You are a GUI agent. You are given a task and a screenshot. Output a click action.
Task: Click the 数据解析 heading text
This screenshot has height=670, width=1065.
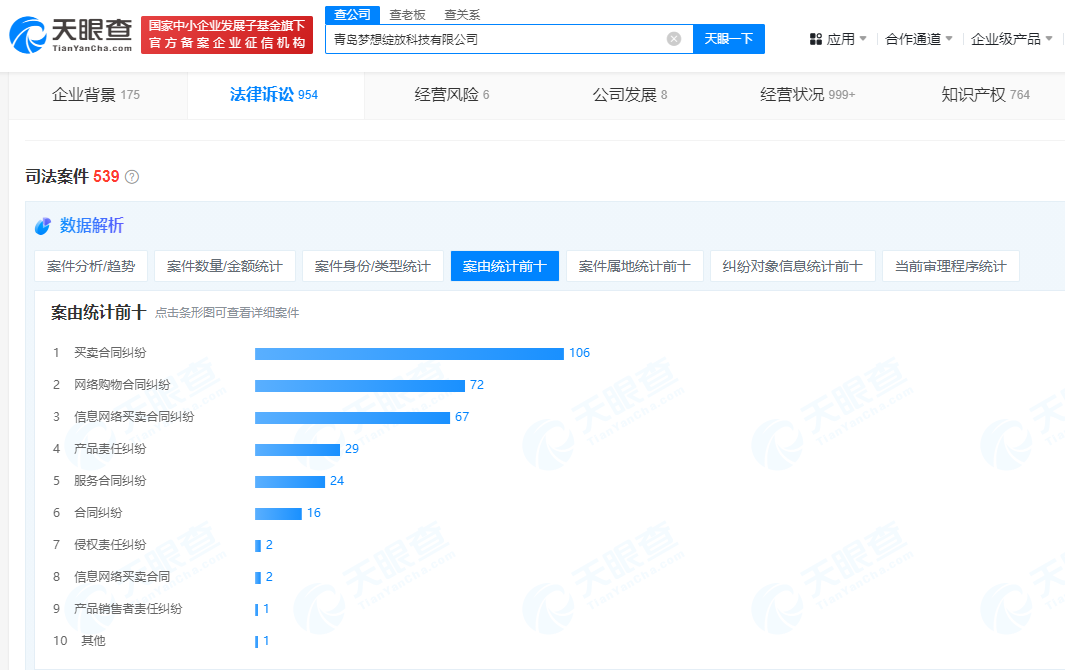click(92, 226)
